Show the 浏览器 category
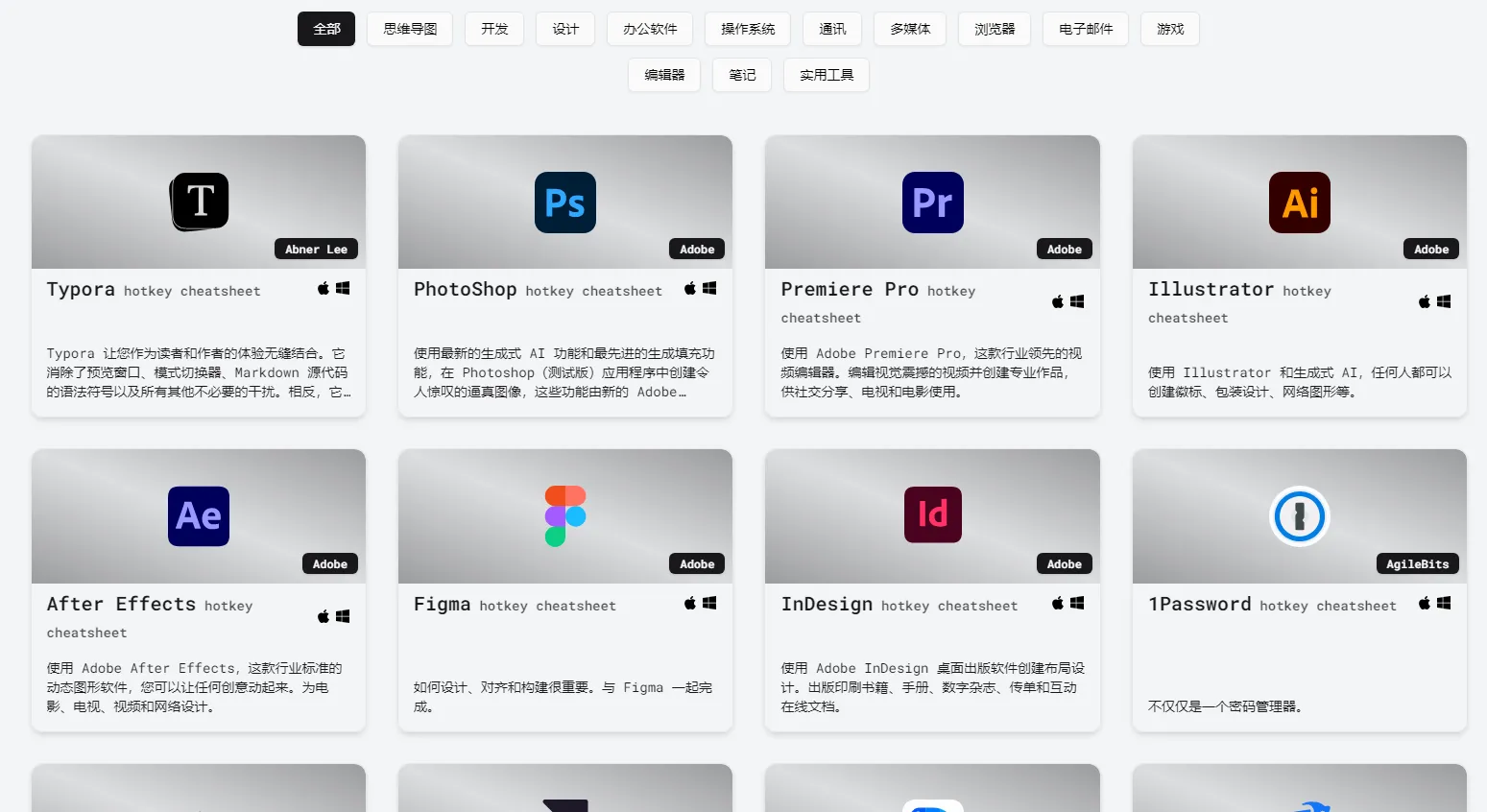Viewport: 1487px width, 812px height. (x=995, y=29)
